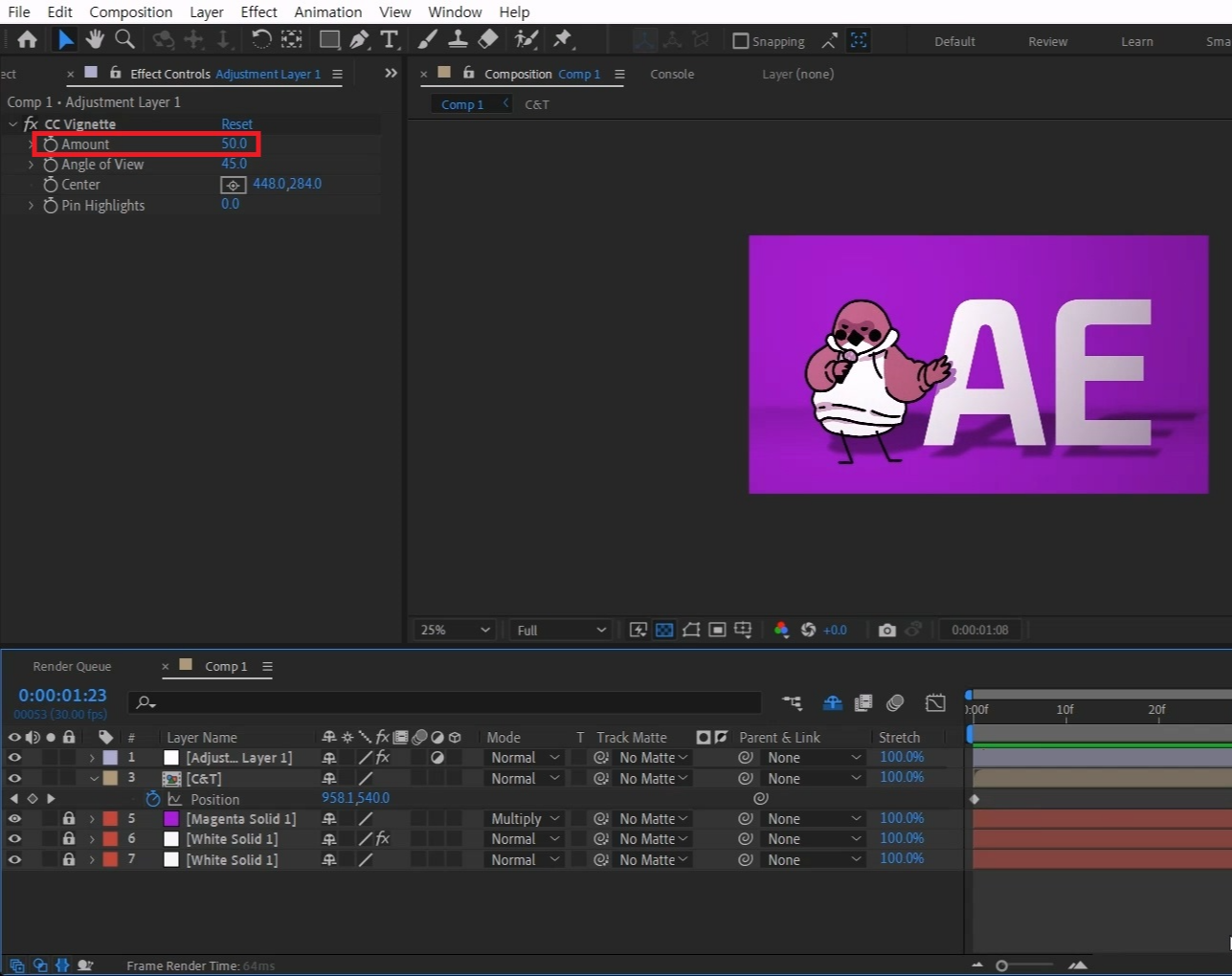Enable the Snapping checkbox
Screen dimensions: 1232x976
point(741,41)
